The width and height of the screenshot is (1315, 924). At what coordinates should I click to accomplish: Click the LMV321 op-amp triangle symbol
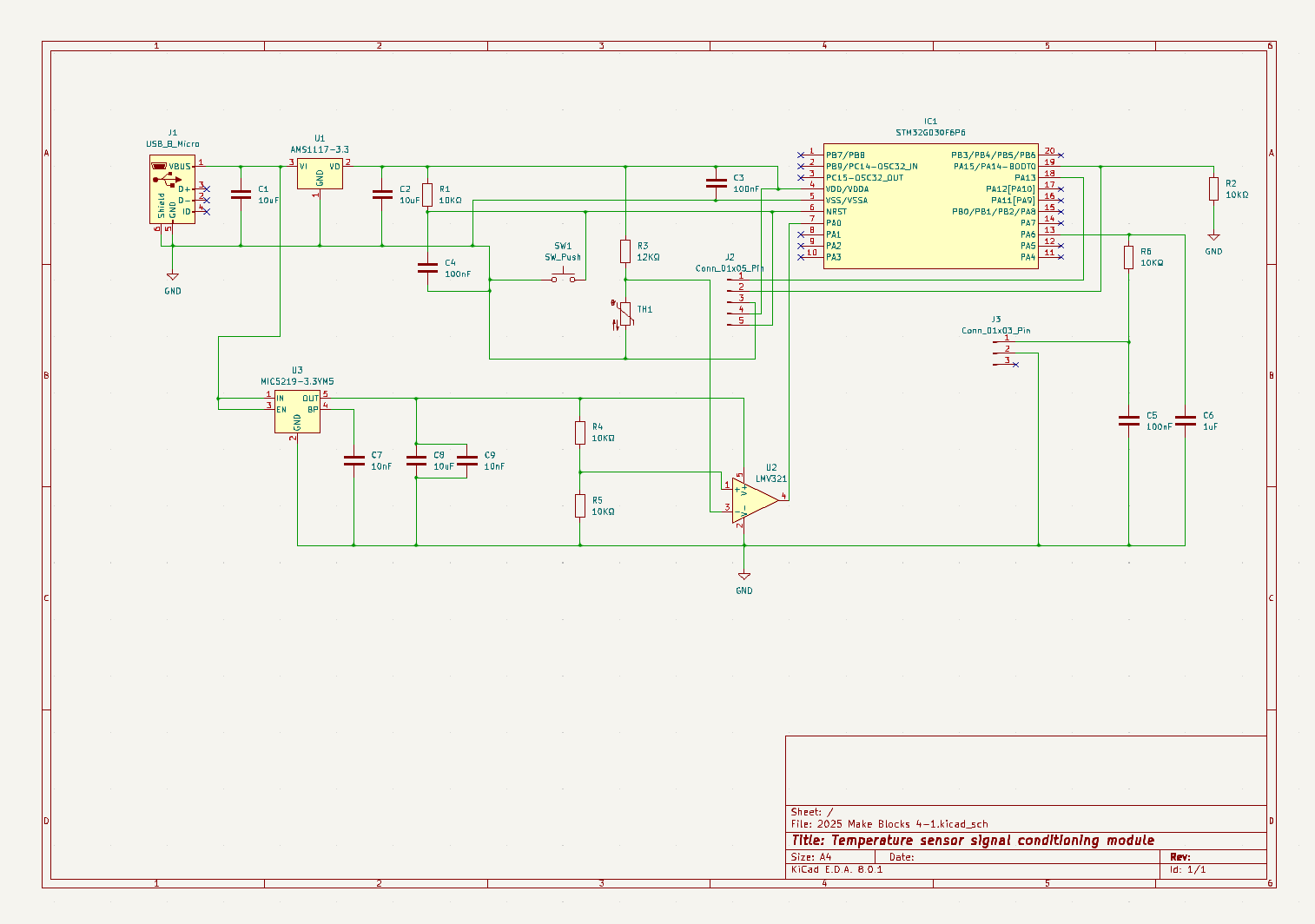click(x=752, y=501)
